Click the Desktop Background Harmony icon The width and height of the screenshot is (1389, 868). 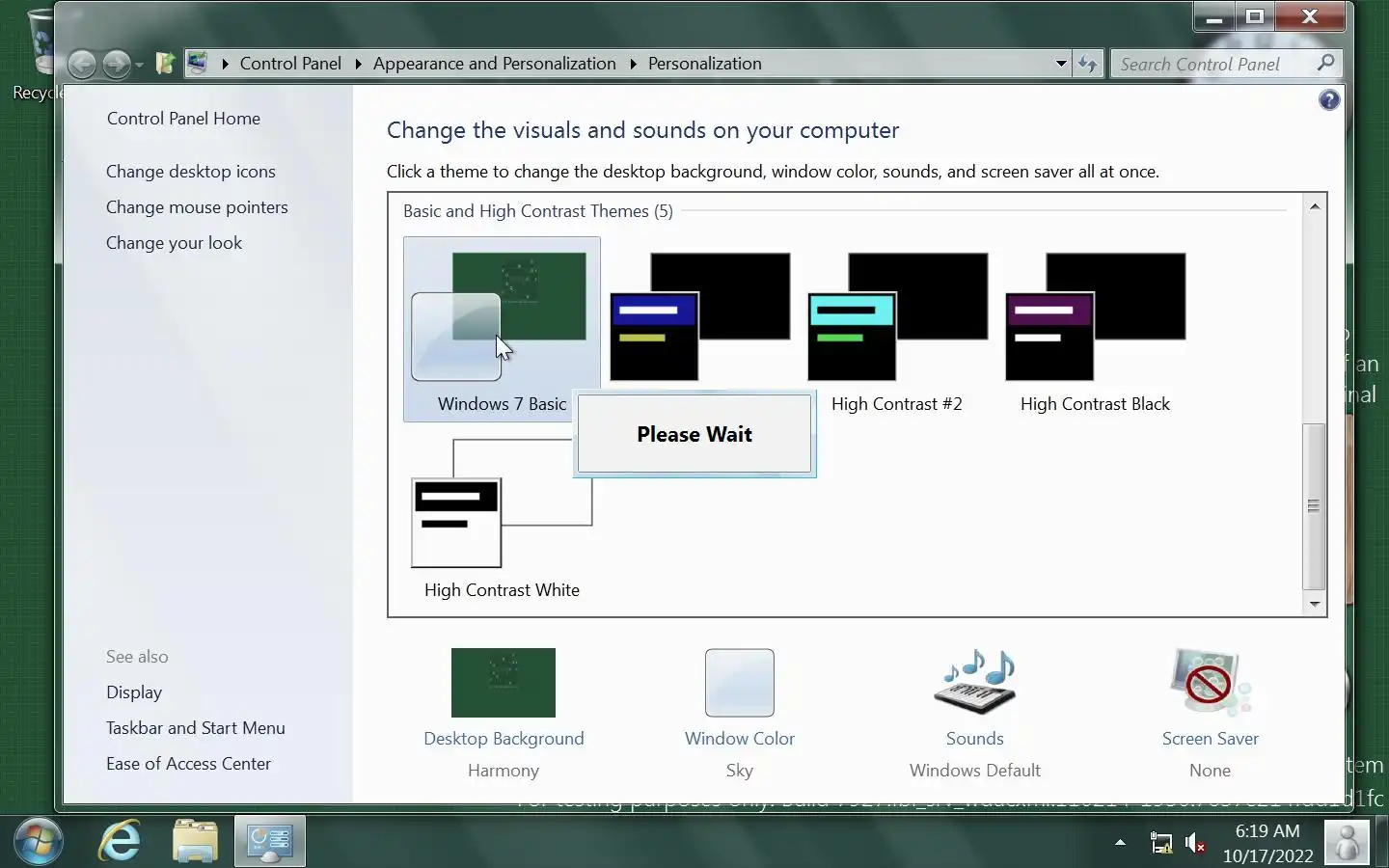(504, 683)
